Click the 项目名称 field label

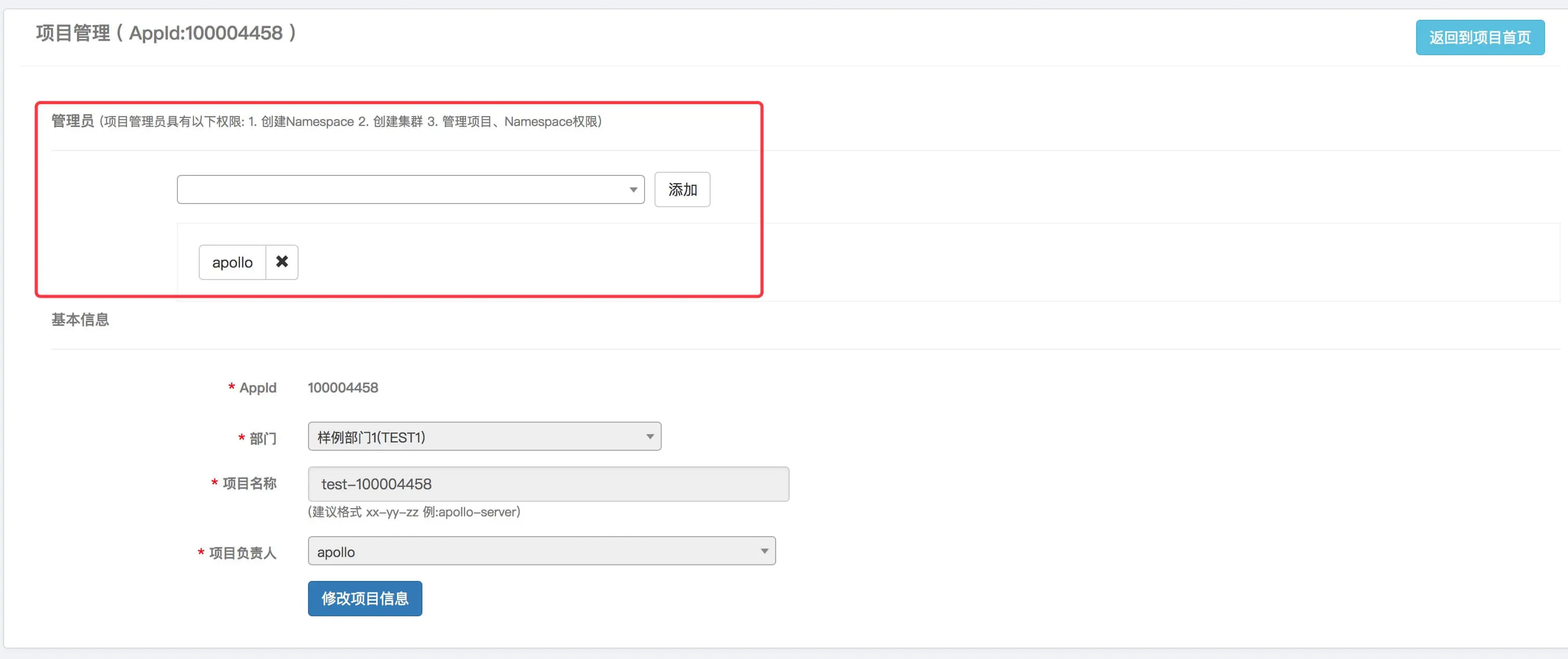(x=249, y=484)
